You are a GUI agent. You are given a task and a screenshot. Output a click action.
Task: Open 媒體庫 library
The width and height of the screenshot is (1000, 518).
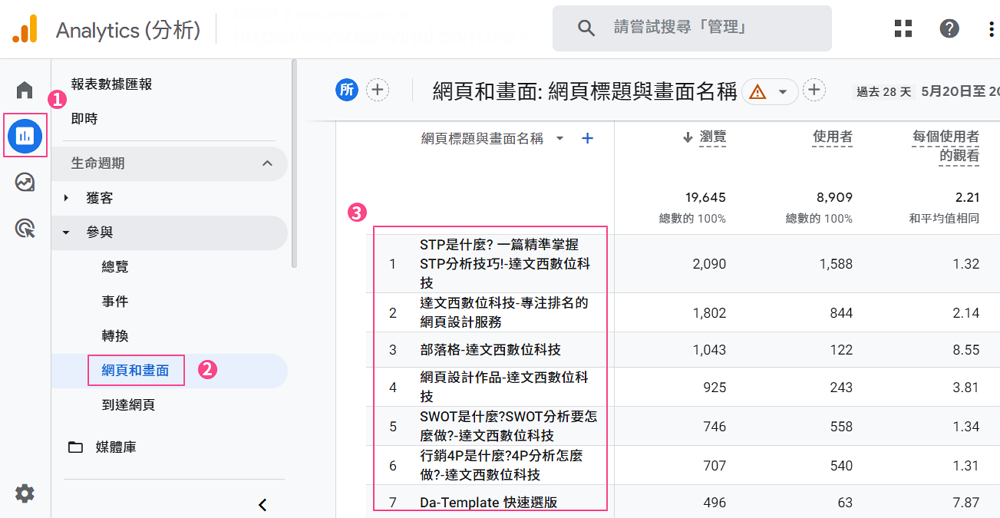pyautogui.click(x=114, y=448)
